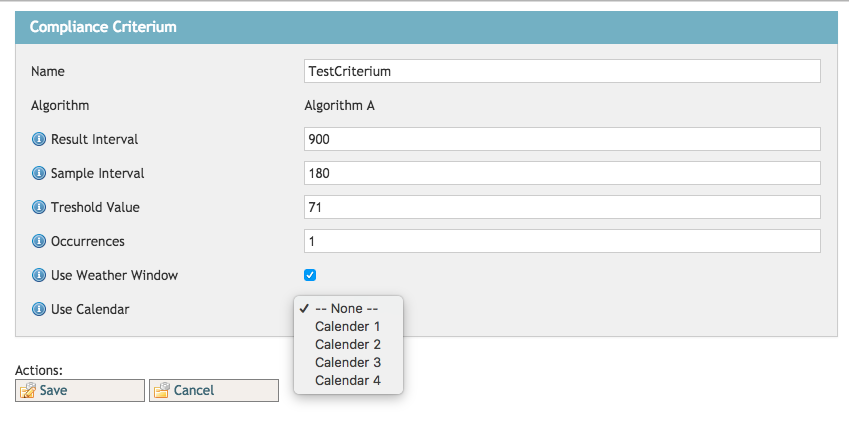
Task: Click the icon on the Save button
Action: click(28, 390)
